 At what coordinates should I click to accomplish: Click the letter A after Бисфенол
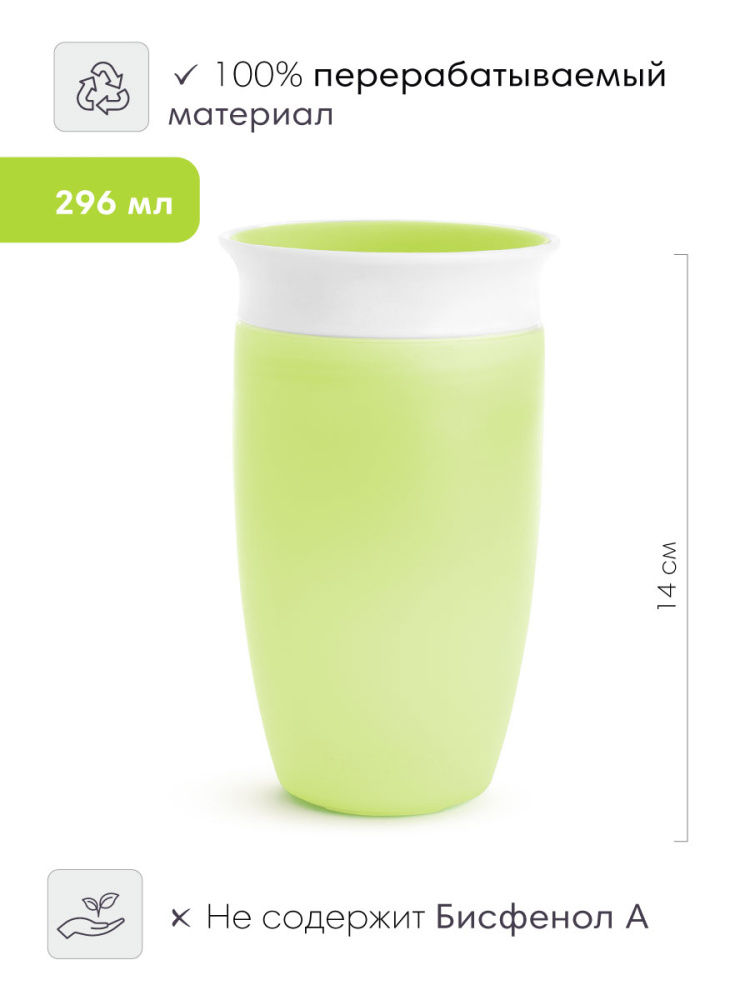point(633,916)
